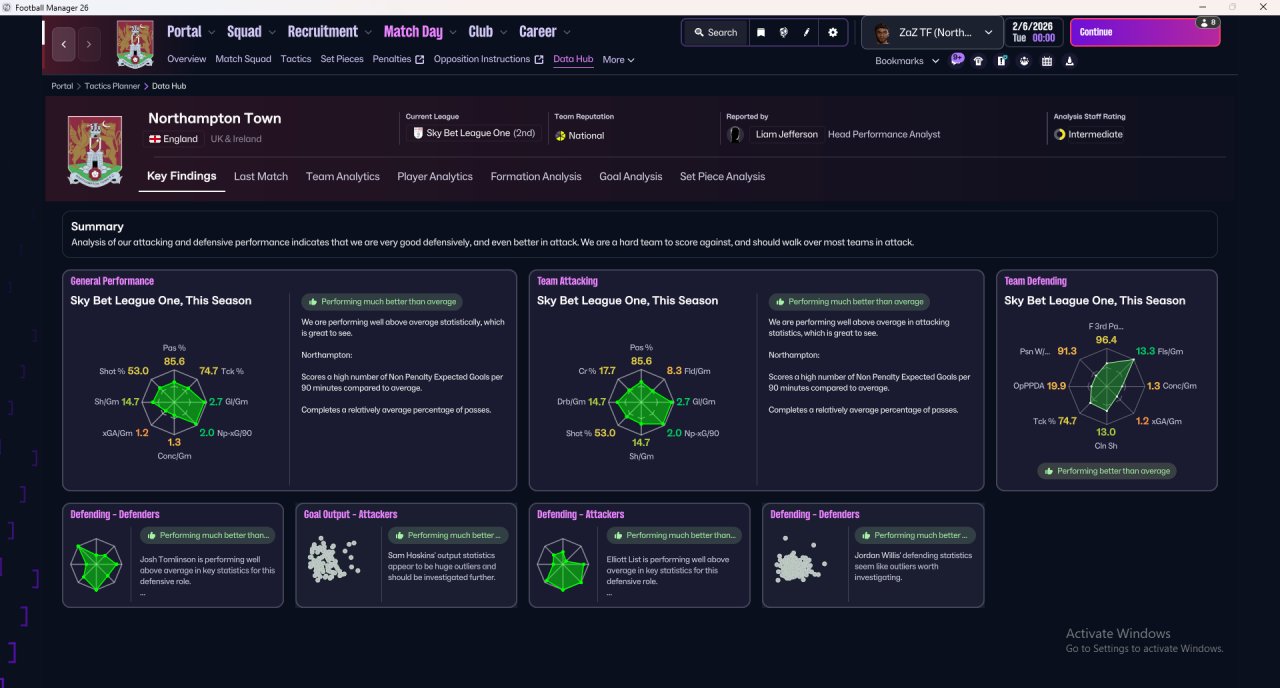Open settings via the gear icon
1280x688 pixels.
tap(833, 32)
